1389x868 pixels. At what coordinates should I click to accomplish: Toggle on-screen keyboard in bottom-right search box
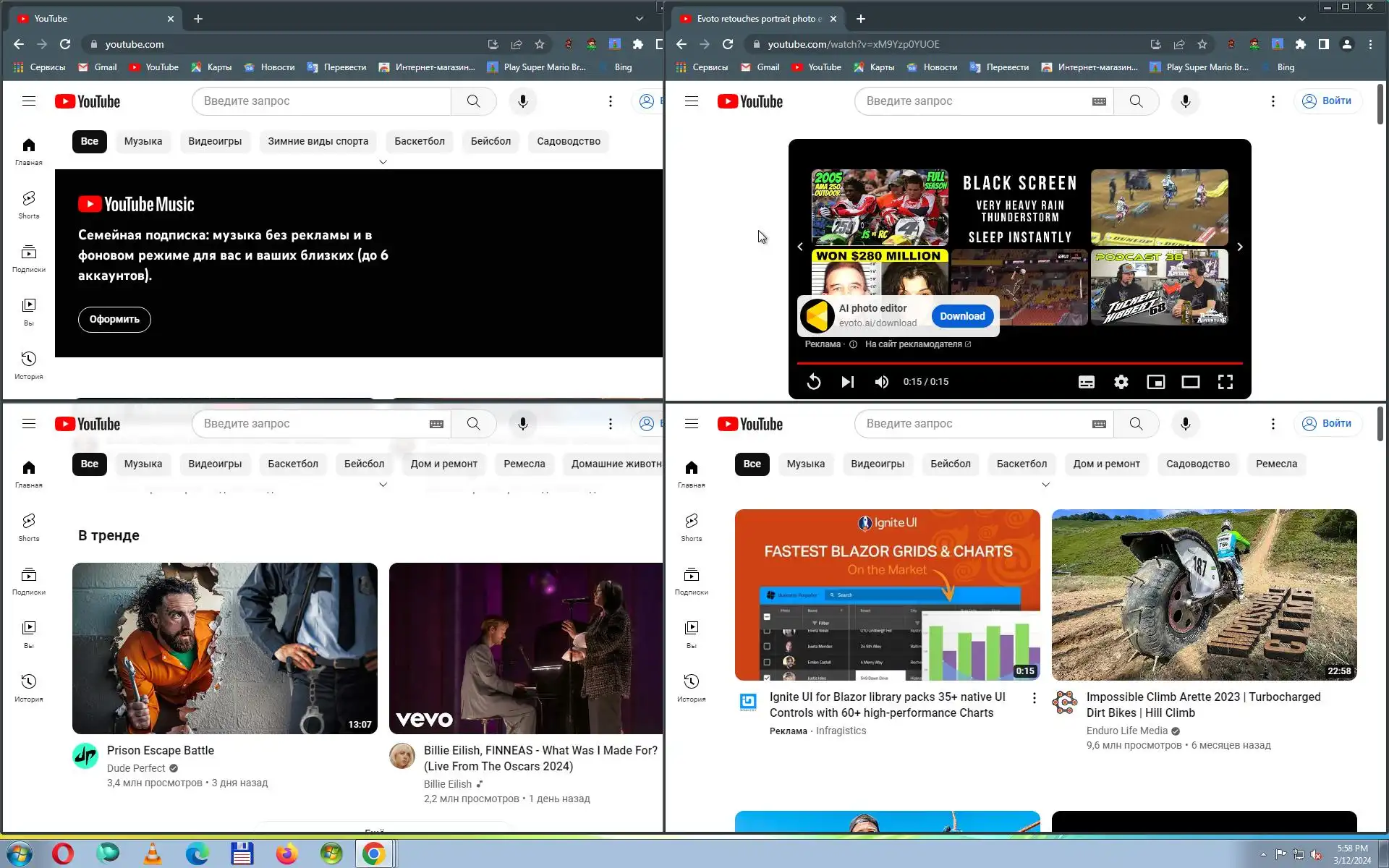pyautogui.click(x=1099, y=424)
